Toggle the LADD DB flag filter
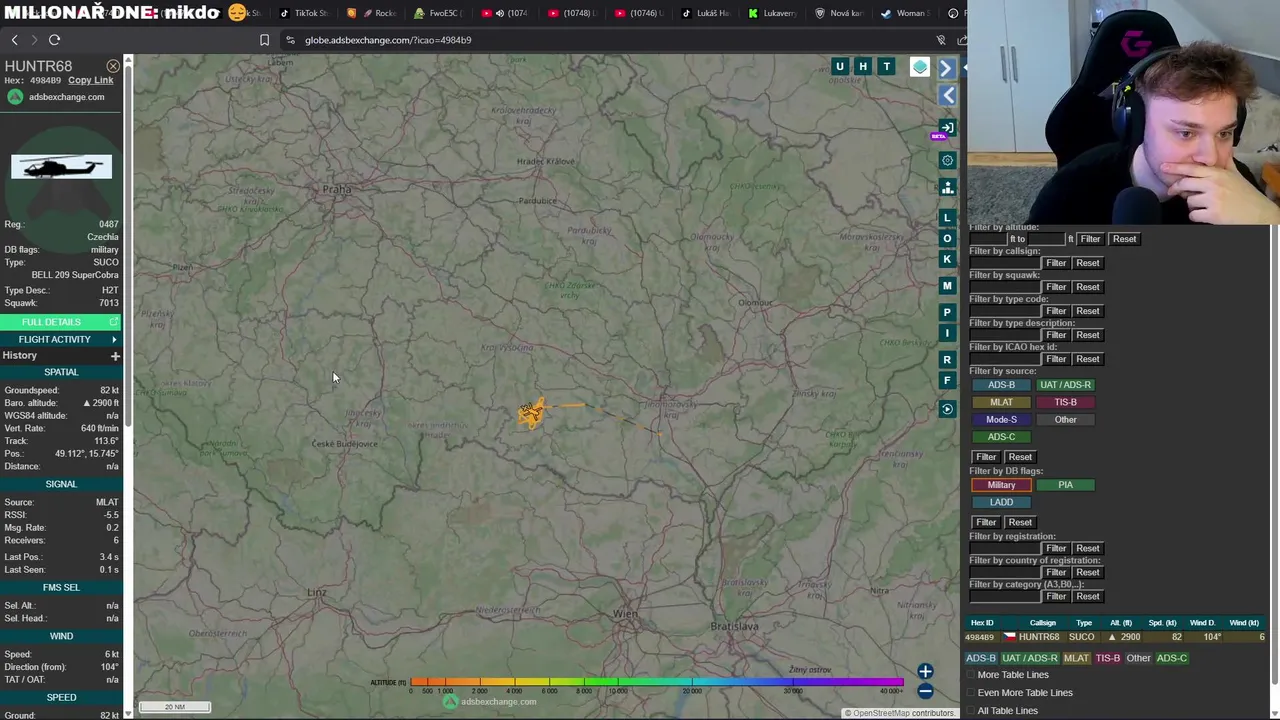This screenshot has height=720, width=1280. click(1001, 502)
